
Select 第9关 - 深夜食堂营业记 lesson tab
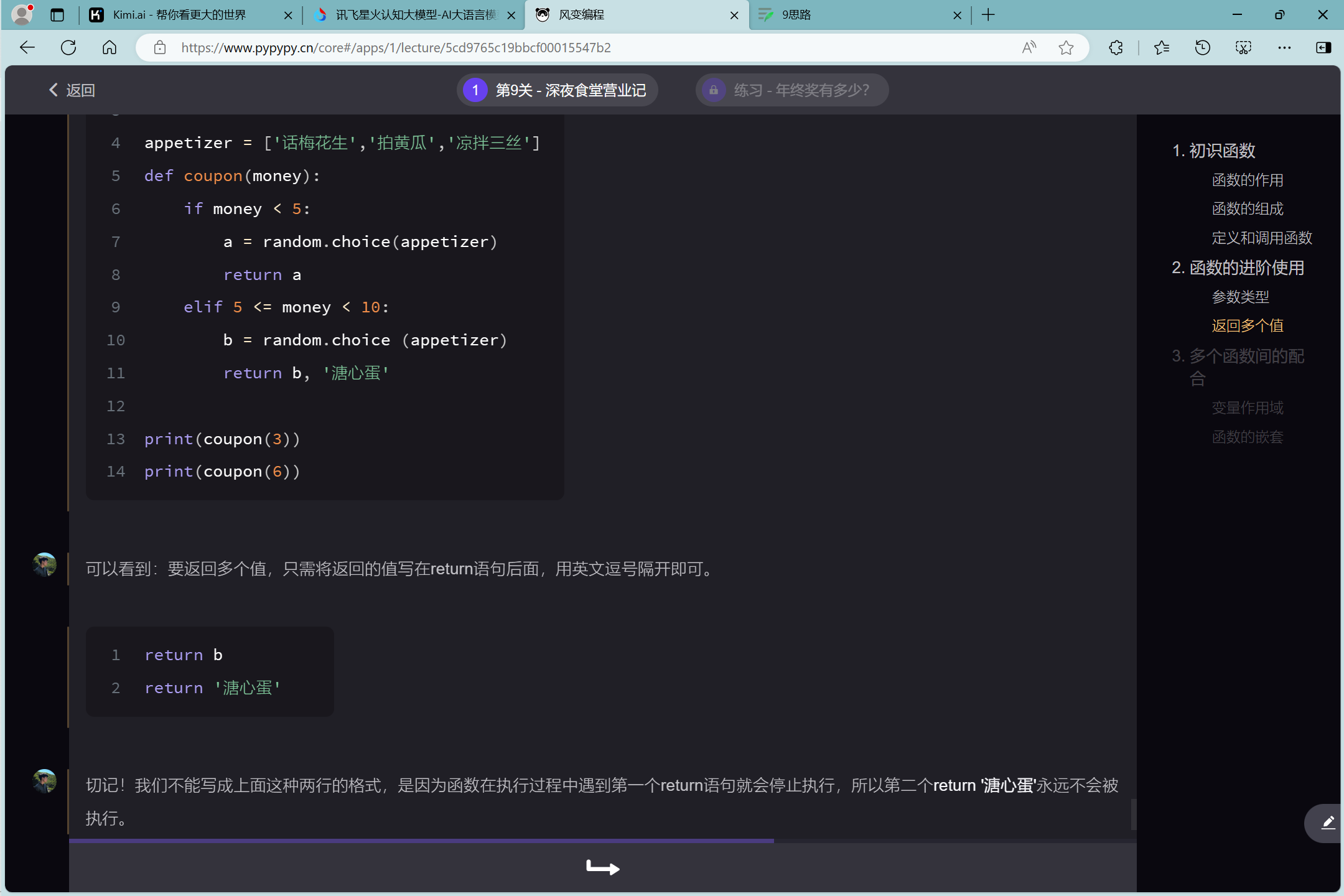click(x=558, y=90)
